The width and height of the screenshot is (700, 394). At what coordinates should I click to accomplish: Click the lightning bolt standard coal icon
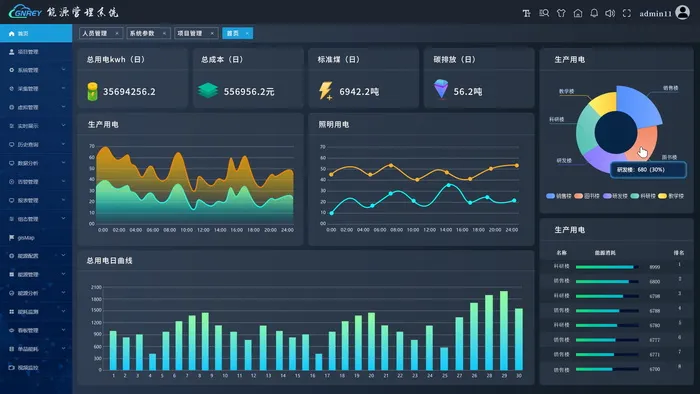tap(325, 91)
